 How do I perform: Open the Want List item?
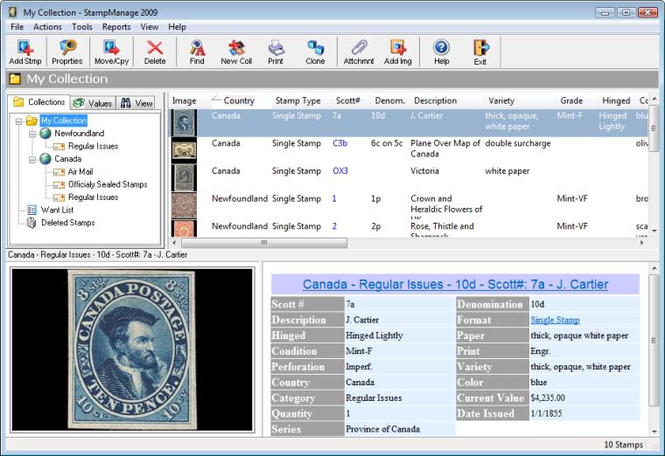(x=57, y=210)
